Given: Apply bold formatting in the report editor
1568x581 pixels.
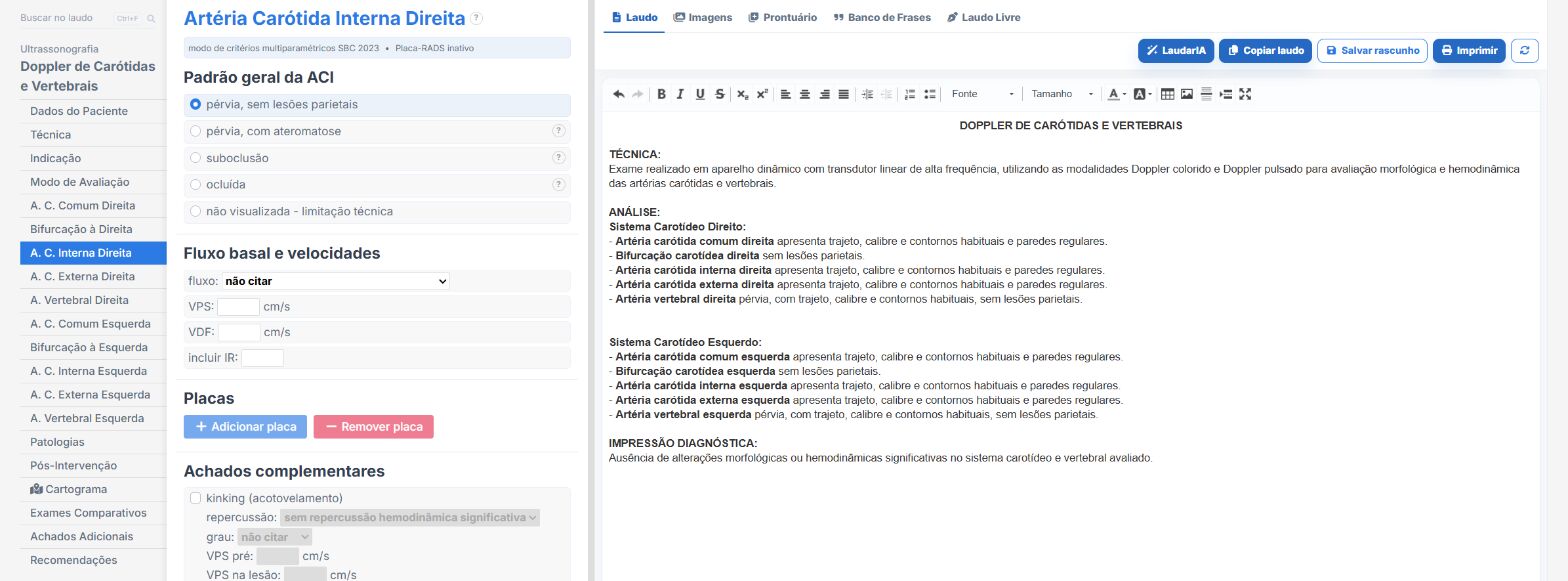Looking at the screenshot, I should [661, 94].
